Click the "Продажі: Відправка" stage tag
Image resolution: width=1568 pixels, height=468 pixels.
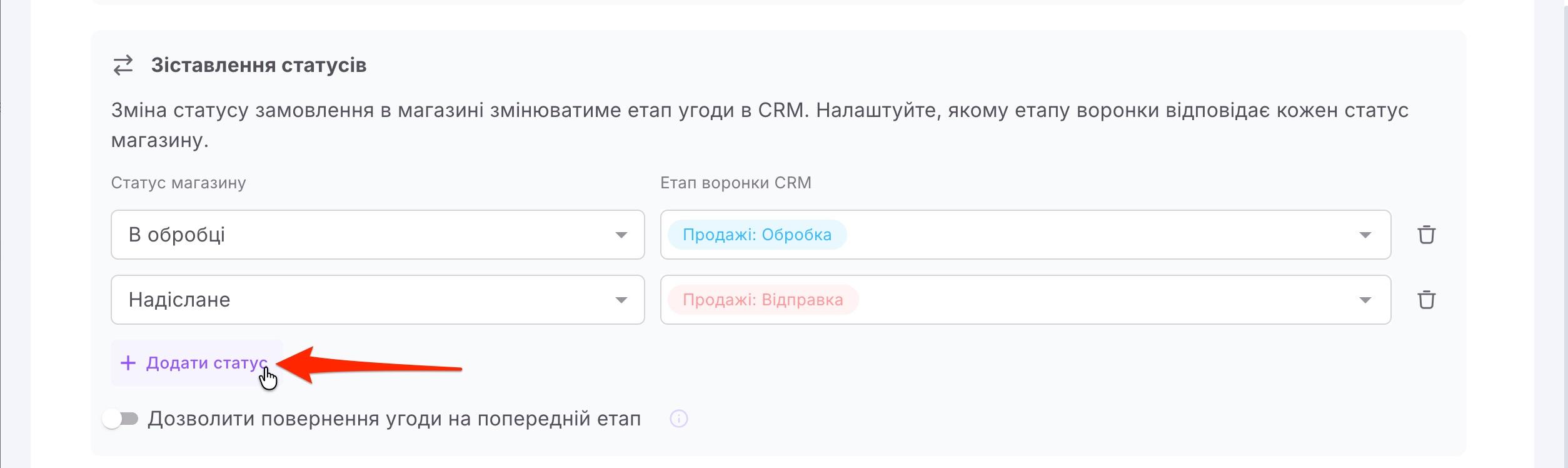(763, 300)
